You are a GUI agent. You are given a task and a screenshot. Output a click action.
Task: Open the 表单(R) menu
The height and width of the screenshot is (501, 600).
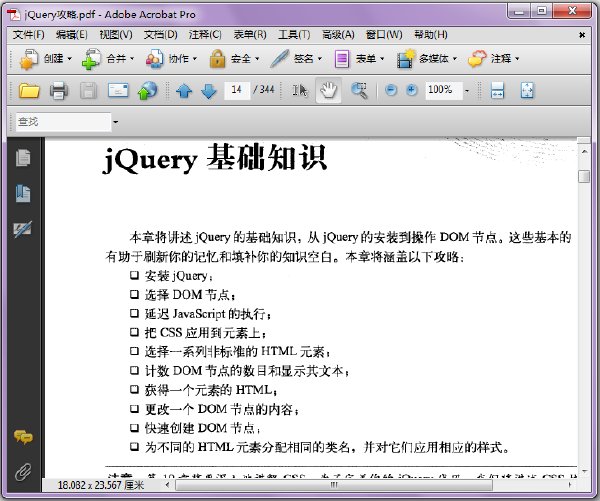[x=250, y=35]
